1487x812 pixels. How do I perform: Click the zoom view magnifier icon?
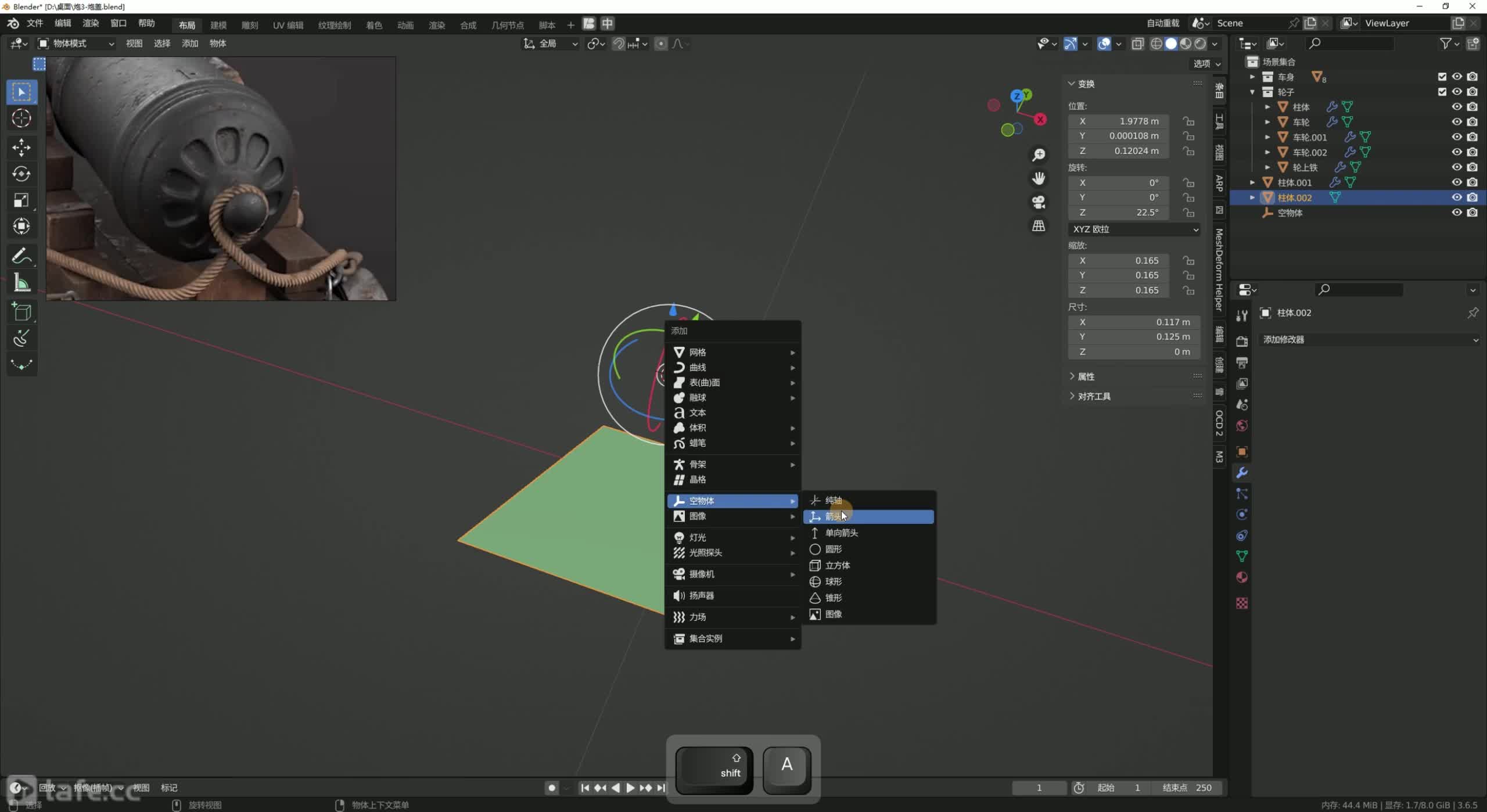tap(1039, 155)
